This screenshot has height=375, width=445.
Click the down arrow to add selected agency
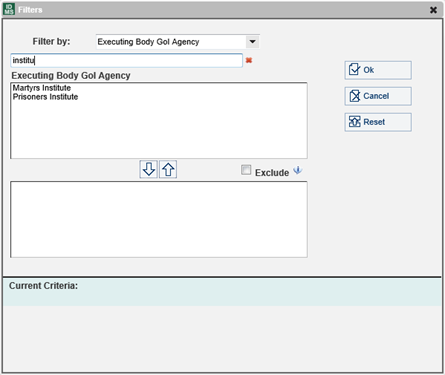click(x=148, y=169)
